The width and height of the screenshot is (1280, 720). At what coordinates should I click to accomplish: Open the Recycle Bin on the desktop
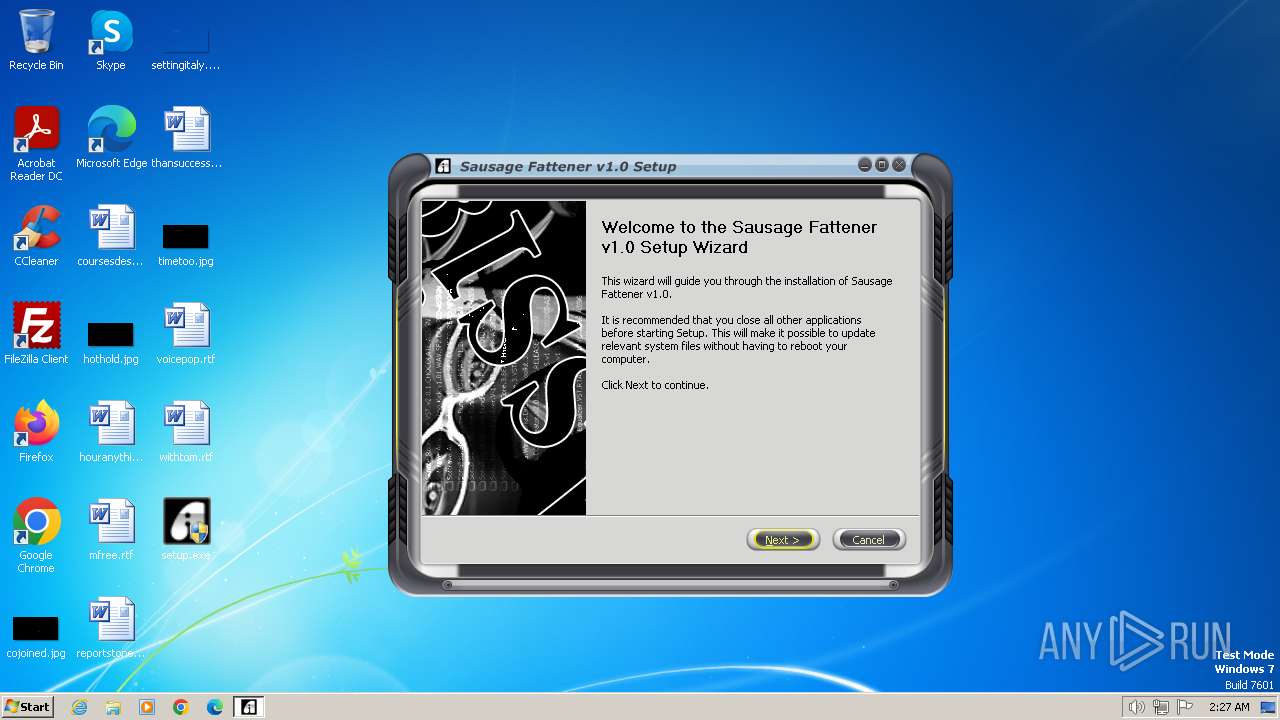[36, 40]
